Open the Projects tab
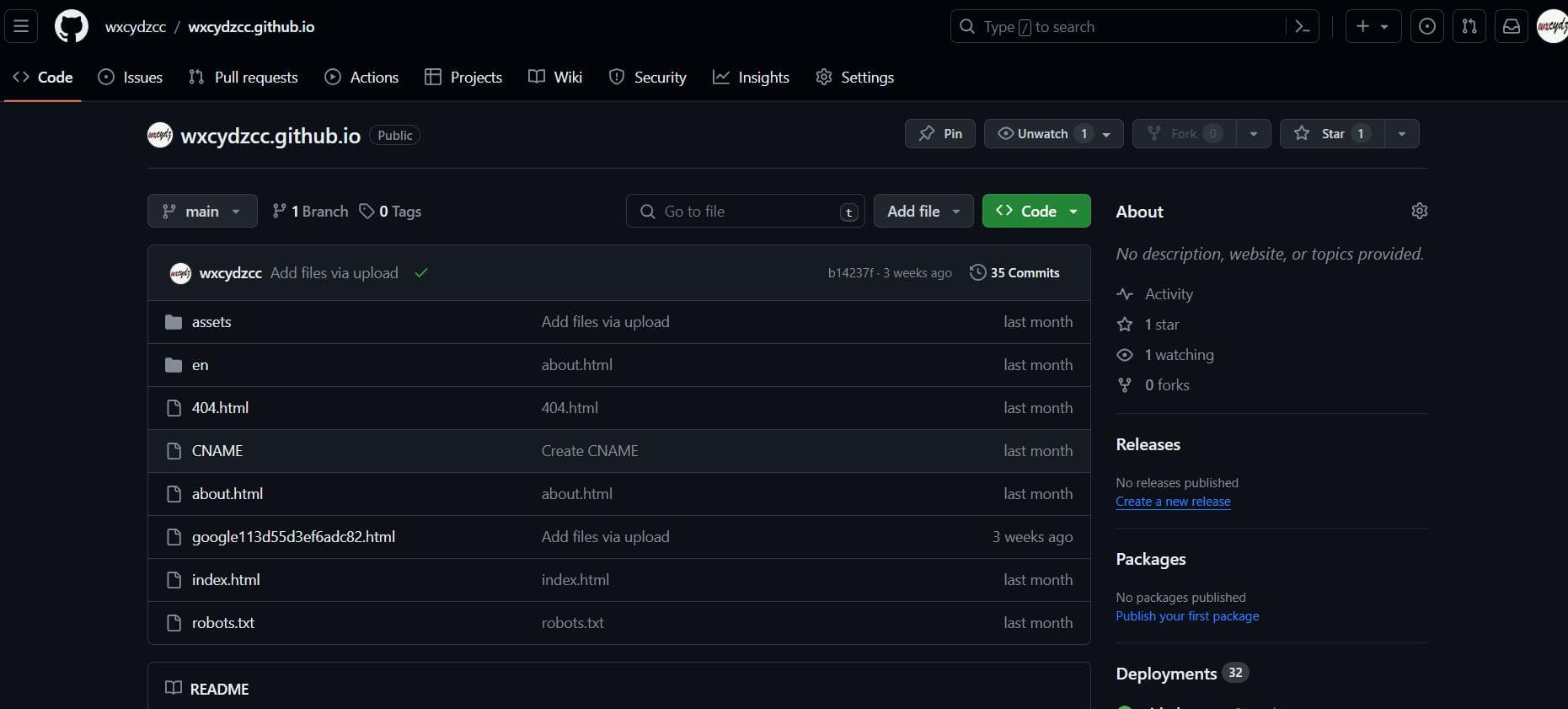This screenshot has width=1568, height=709. [x=463, y=77]
